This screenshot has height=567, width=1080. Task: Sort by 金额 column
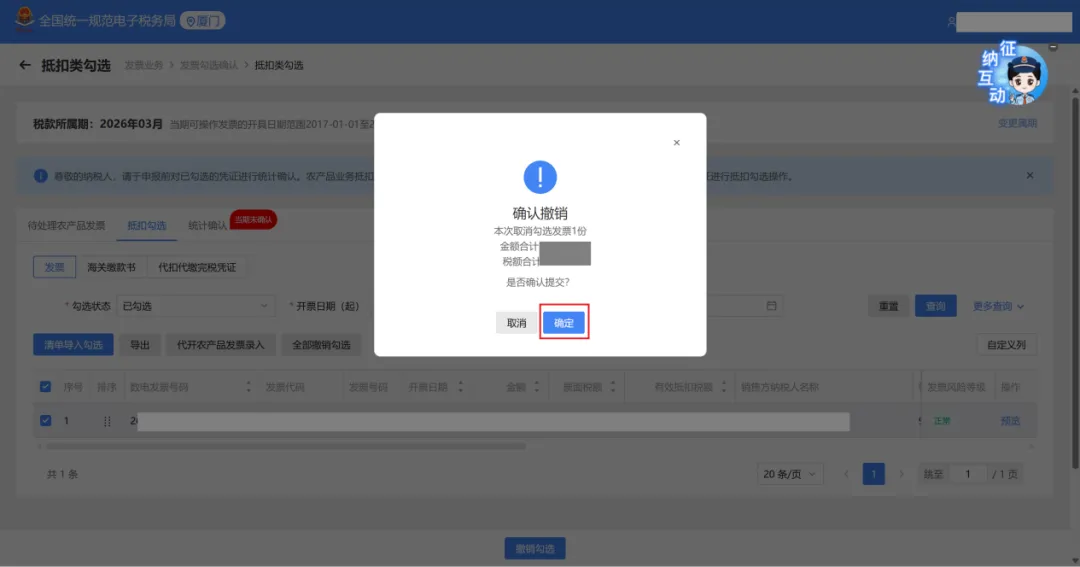(x=537, y=387)
